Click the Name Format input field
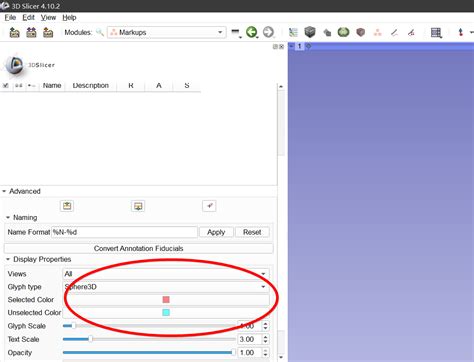474x362 pixels. pyautogui.click(x=124, y=232)
